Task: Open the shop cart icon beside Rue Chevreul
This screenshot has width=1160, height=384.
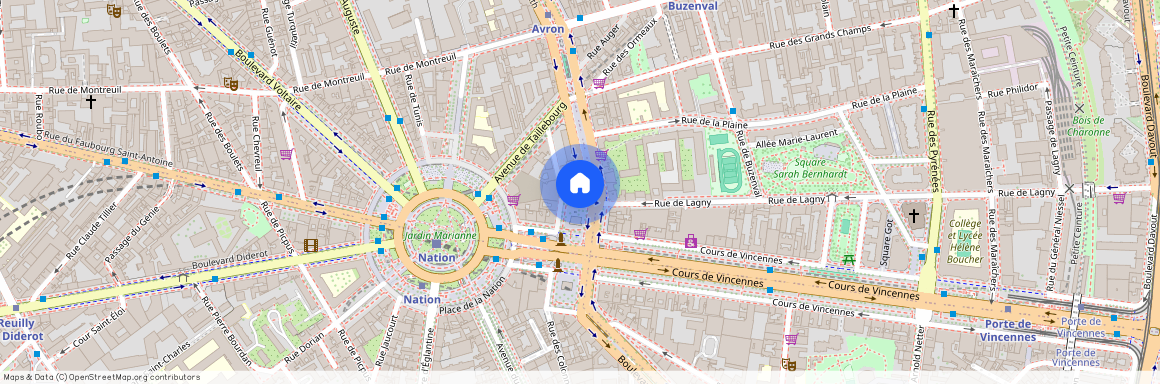Action: (x=286, y=155)
